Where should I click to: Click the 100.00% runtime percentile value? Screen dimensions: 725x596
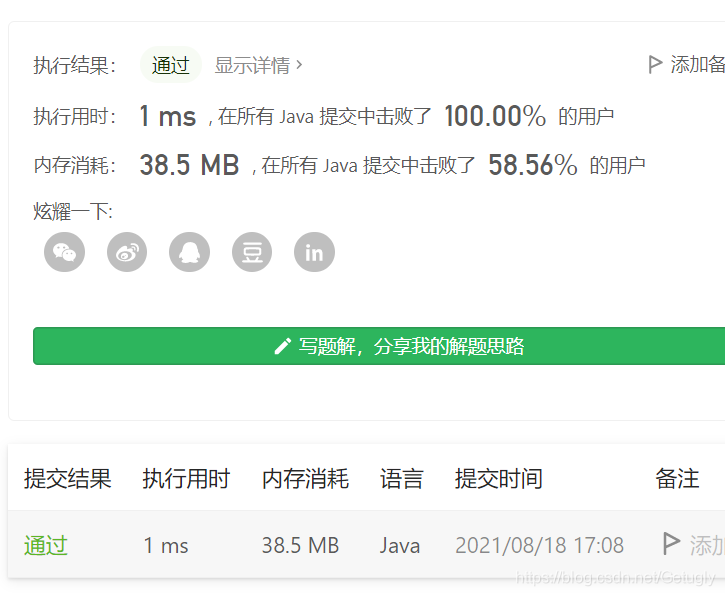coord(495,116)
